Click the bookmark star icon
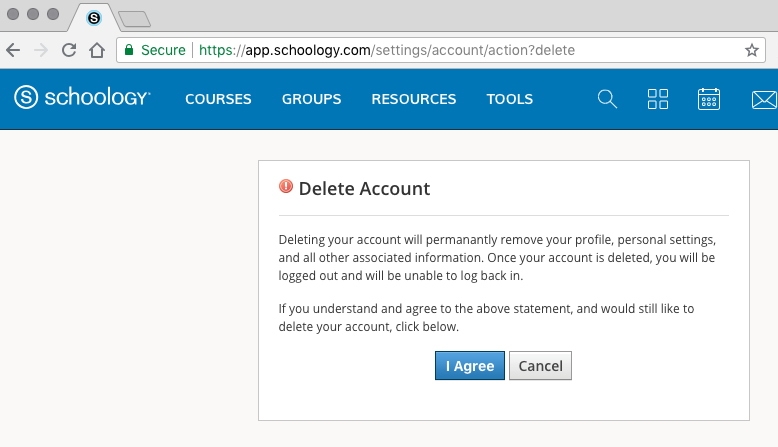Viewport: 778px width, 447px height. click(752, 50)
